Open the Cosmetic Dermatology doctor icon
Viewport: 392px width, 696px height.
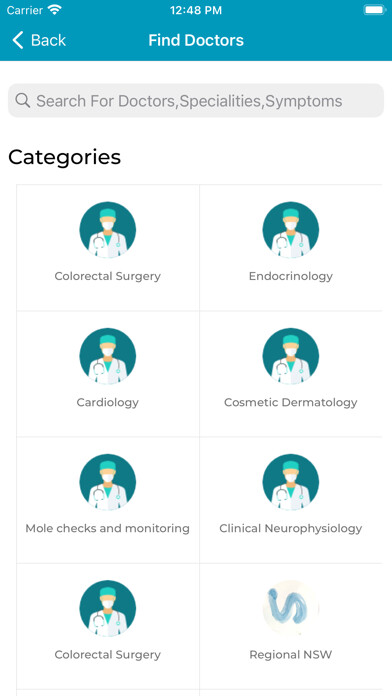(x=291, y=356)
